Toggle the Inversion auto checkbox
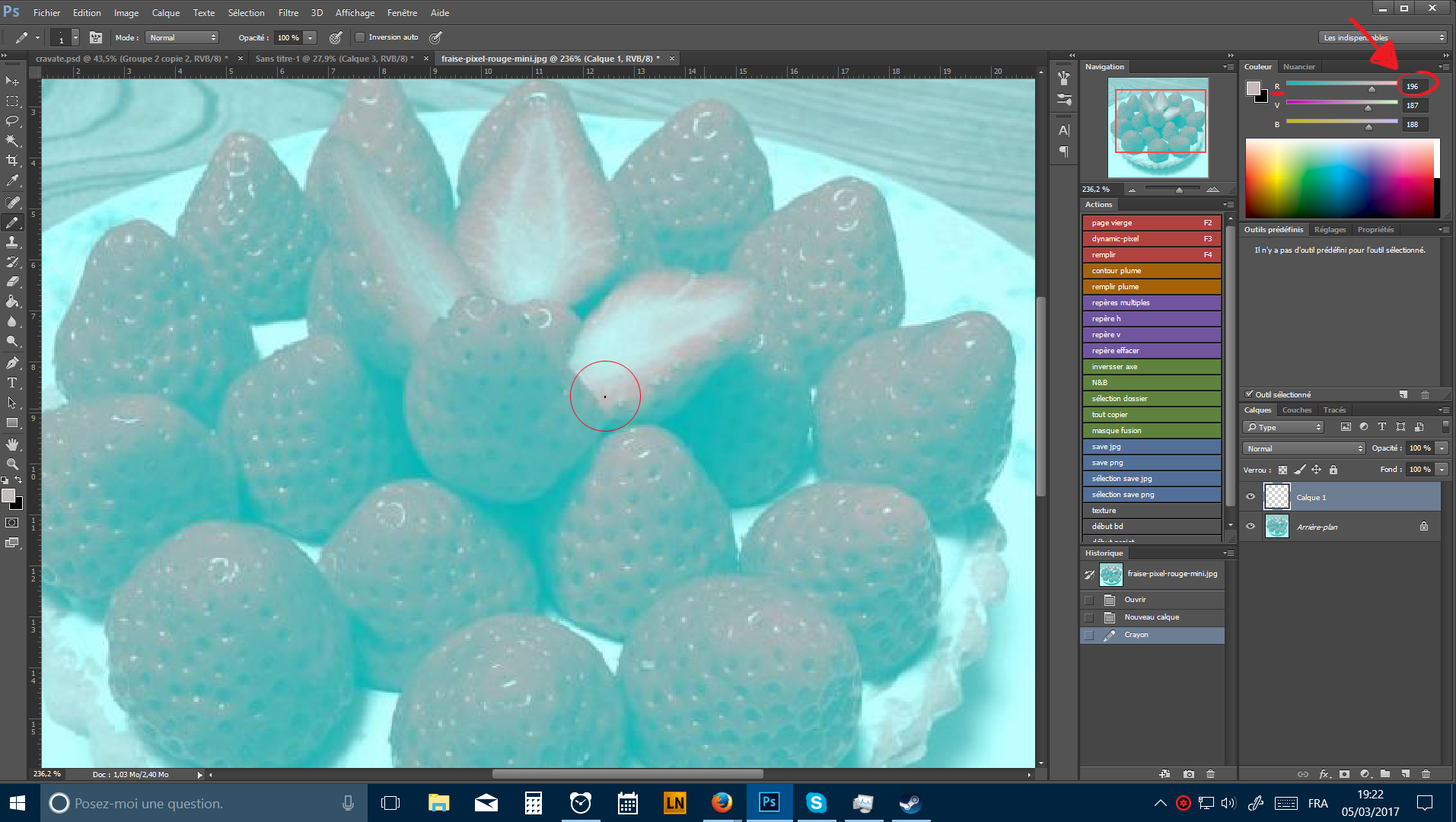Viewport: 1456px width, 822px height. tap(361, 37)
